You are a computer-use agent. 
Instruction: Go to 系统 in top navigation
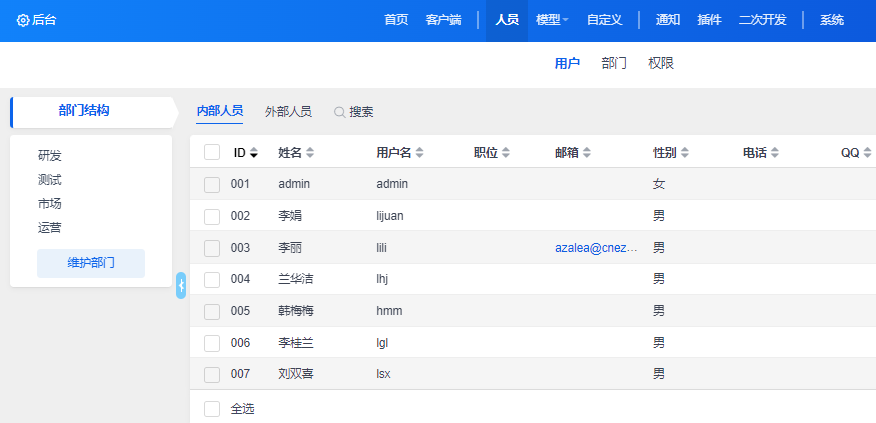(831, 20)
